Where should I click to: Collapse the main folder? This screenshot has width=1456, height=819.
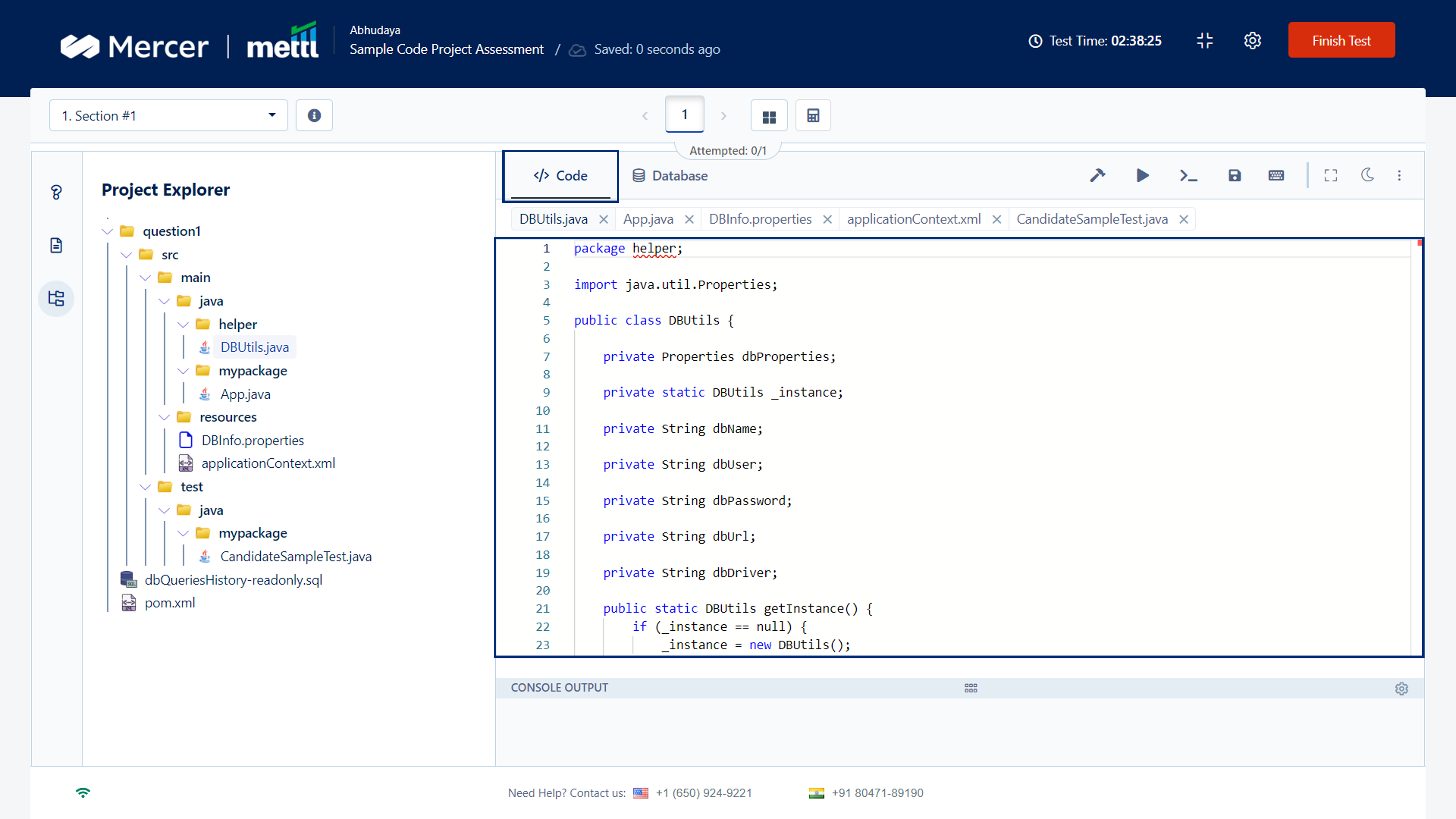coord(145,278)
